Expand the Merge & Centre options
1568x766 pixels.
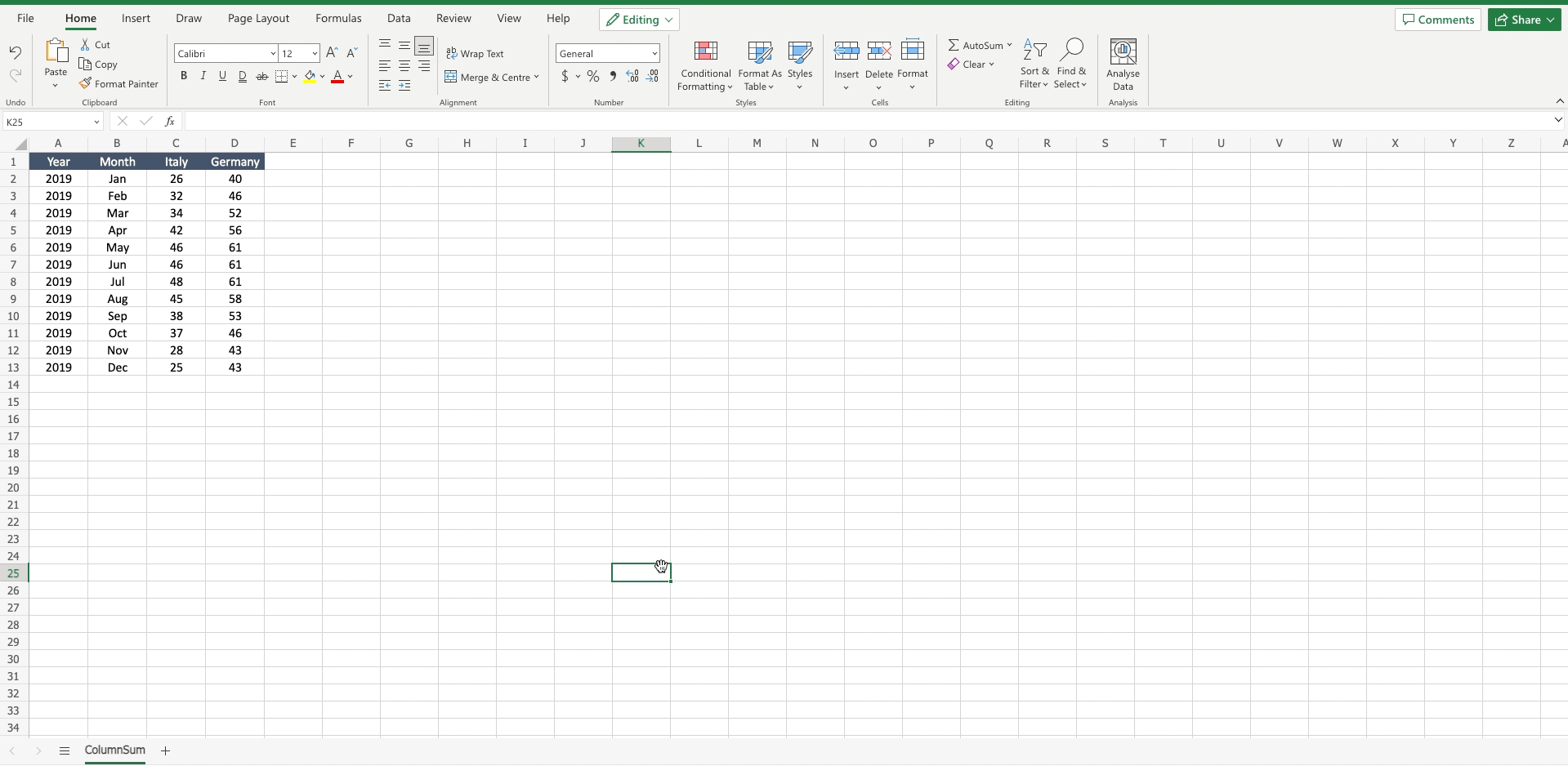(x=537, y=77)
